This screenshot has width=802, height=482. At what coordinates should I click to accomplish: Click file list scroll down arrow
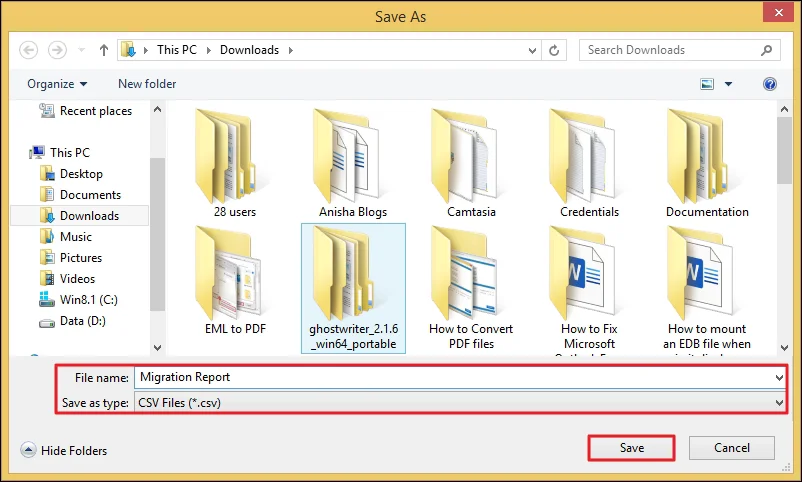point(784,347)
